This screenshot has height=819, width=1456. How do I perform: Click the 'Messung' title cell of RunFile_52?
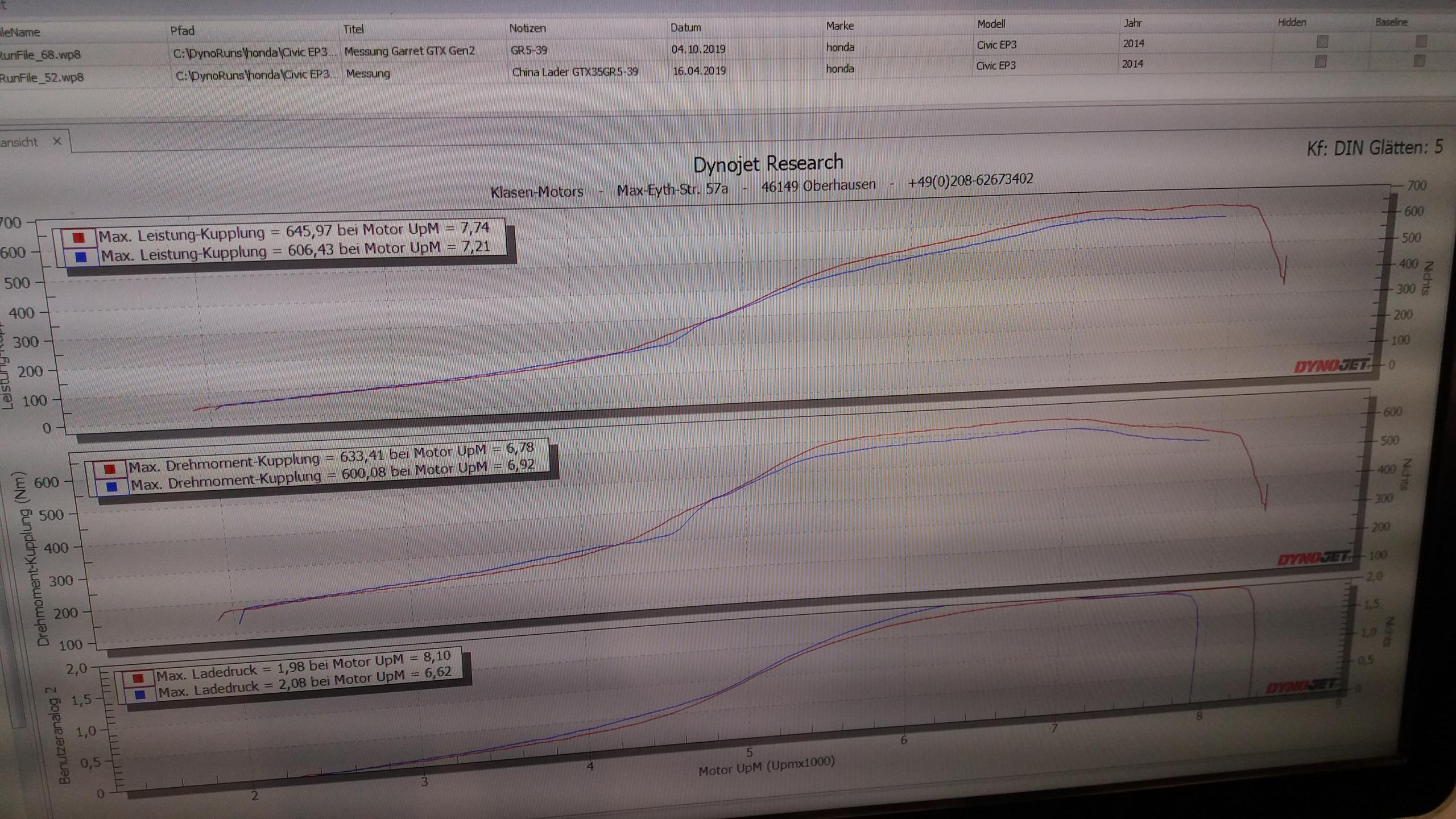(368, 73)
